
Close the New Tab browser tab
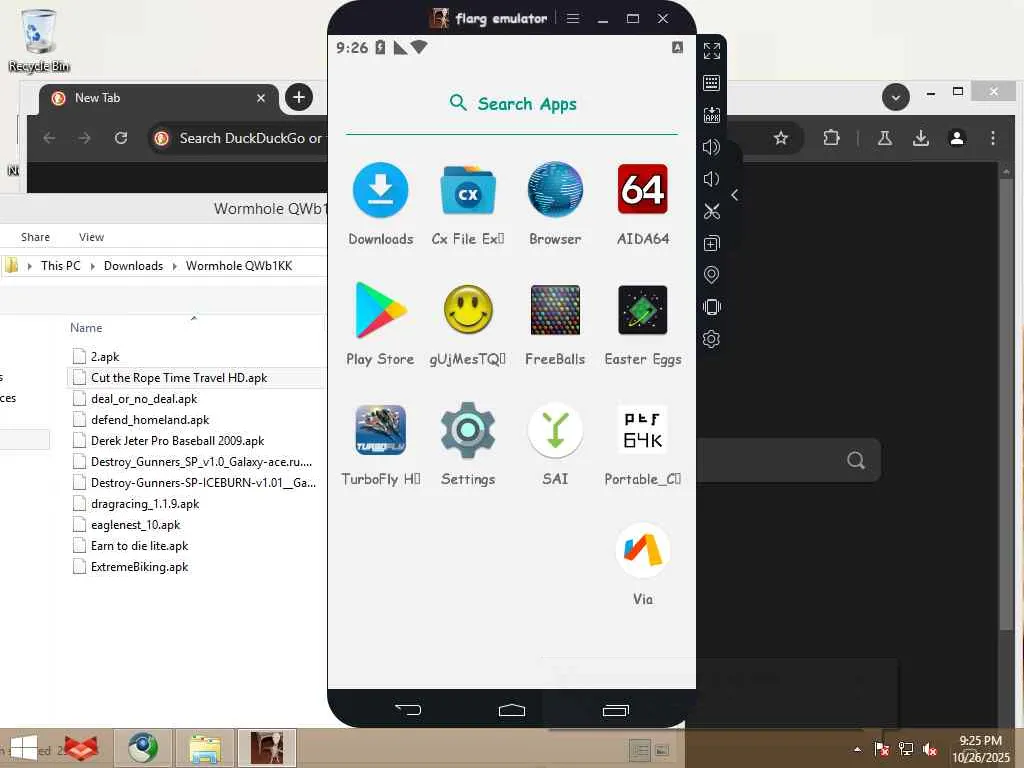pyautogui.click(x=261, y=98)
